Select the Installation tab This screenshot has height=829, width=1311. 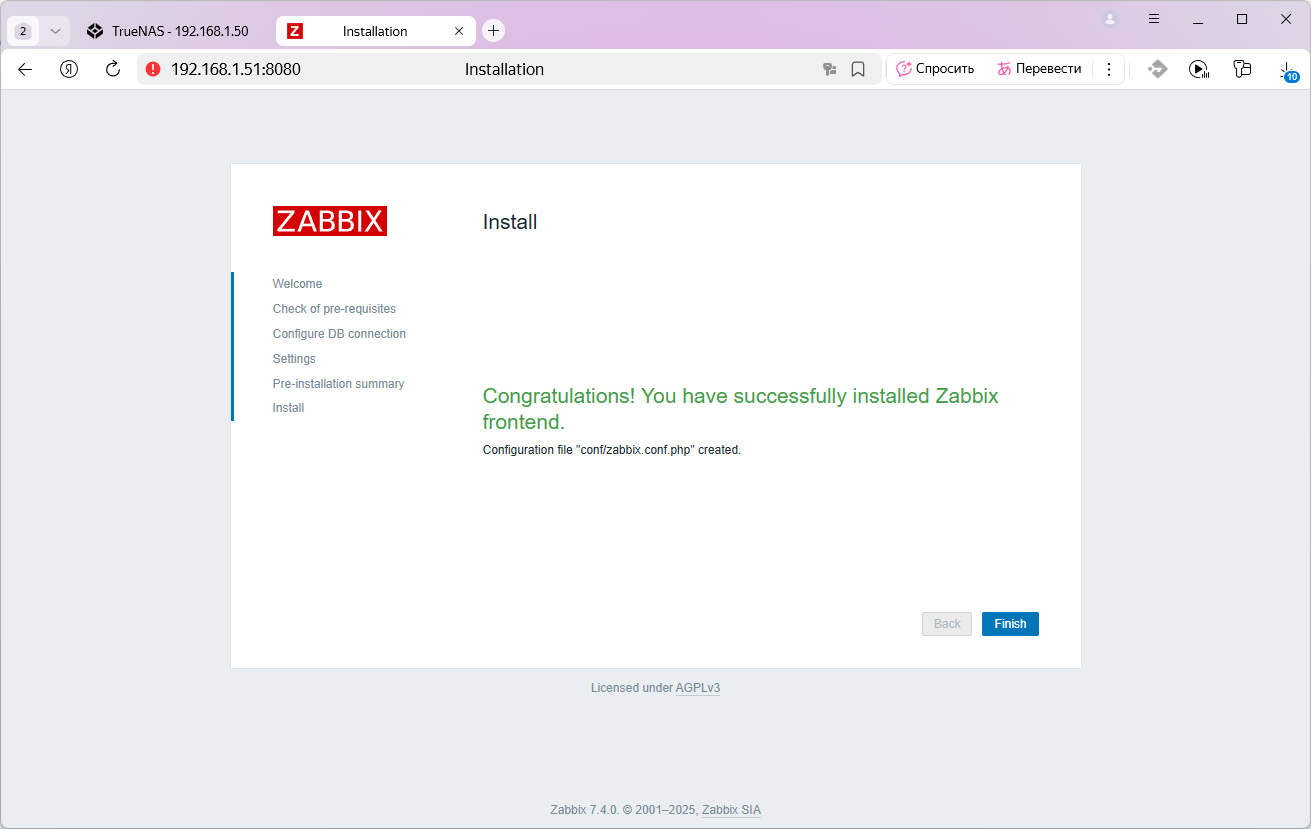coord(375,31)
